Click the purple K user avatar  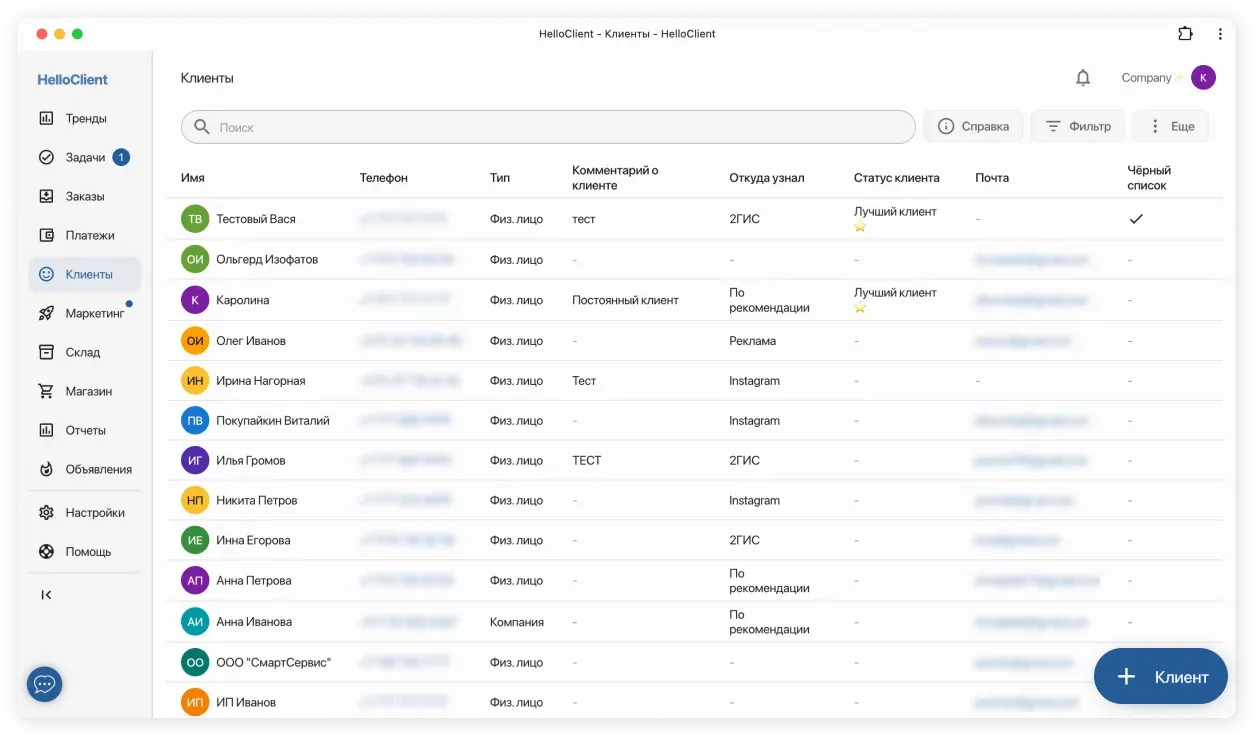coord(1203,78)
